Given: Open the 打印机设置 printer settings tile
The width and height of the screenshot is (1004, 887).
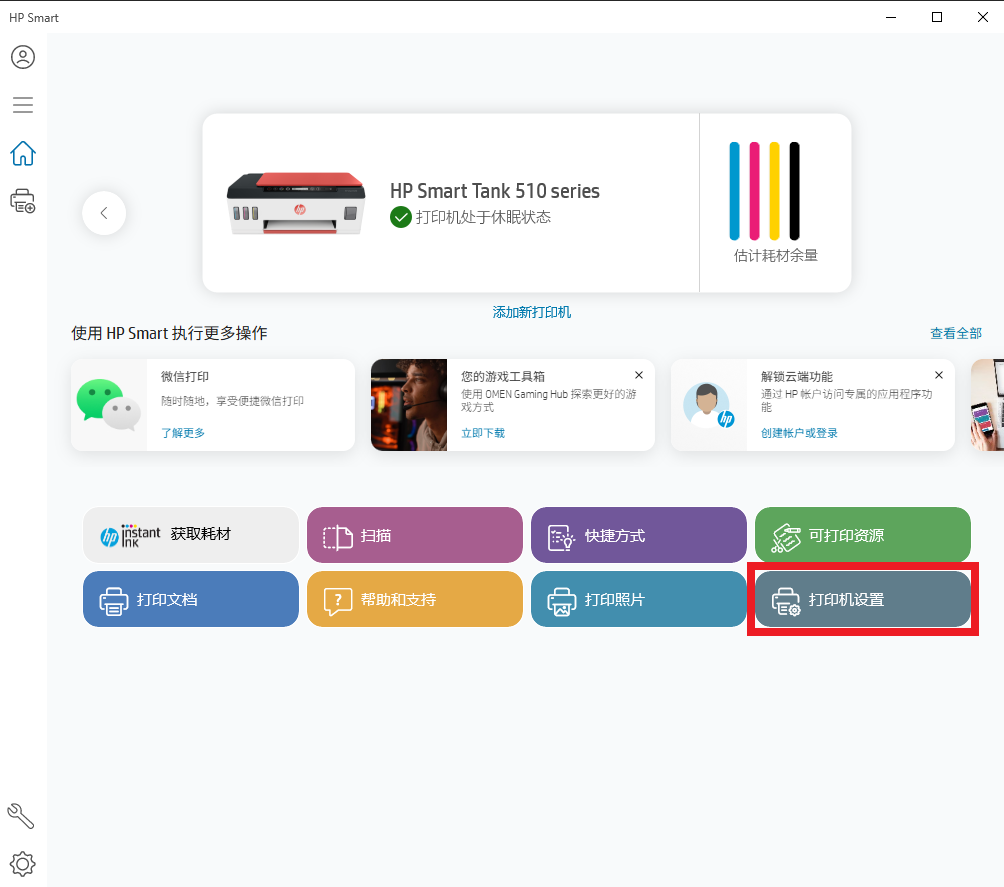Looking at the screenshot, I should (x=863, y=599).
